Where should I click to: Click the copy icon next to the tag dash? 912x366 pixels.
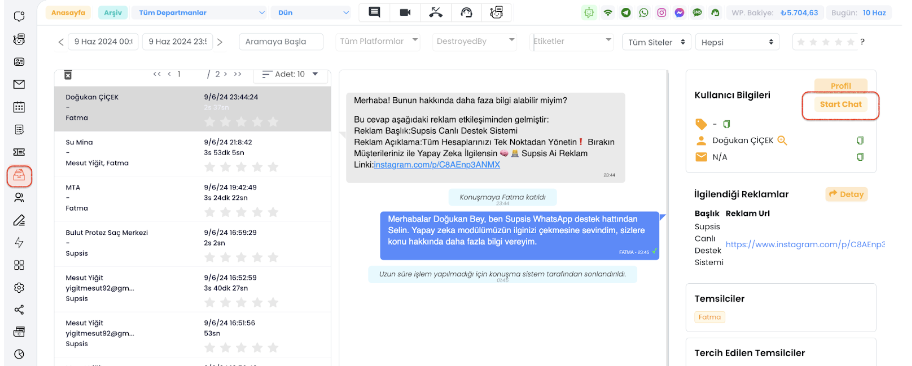[726, 124]
